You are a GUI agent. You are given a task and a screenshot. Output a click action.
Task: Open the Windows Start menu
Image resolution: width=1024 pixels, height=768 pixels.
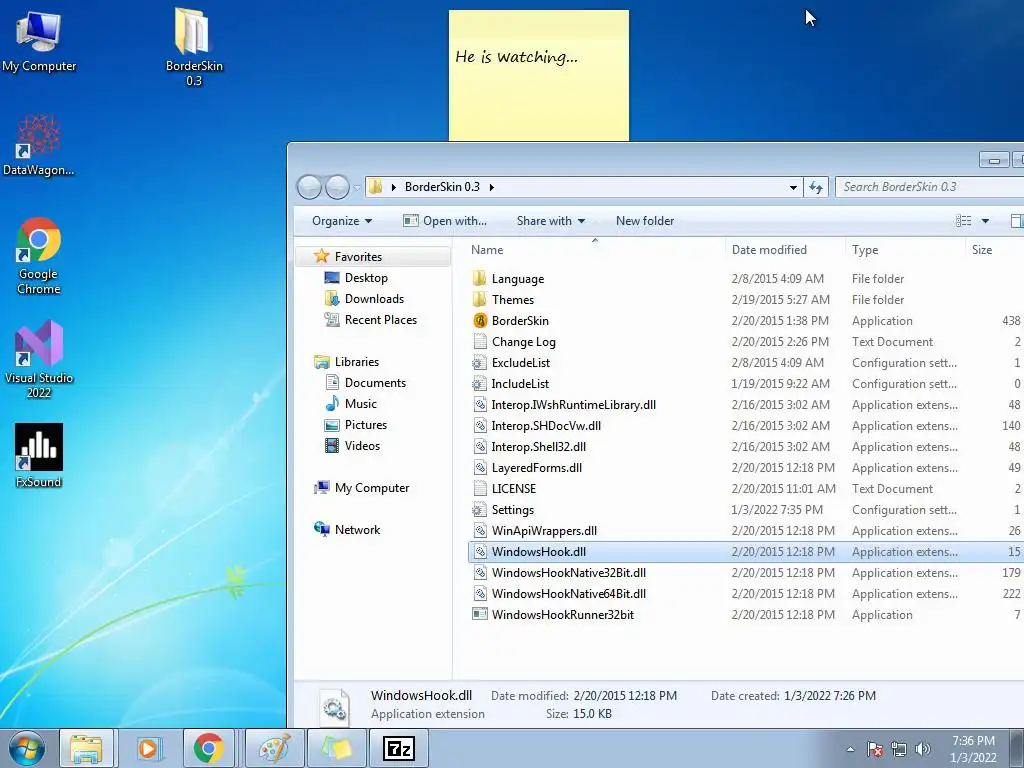click(x=27, y=748)
